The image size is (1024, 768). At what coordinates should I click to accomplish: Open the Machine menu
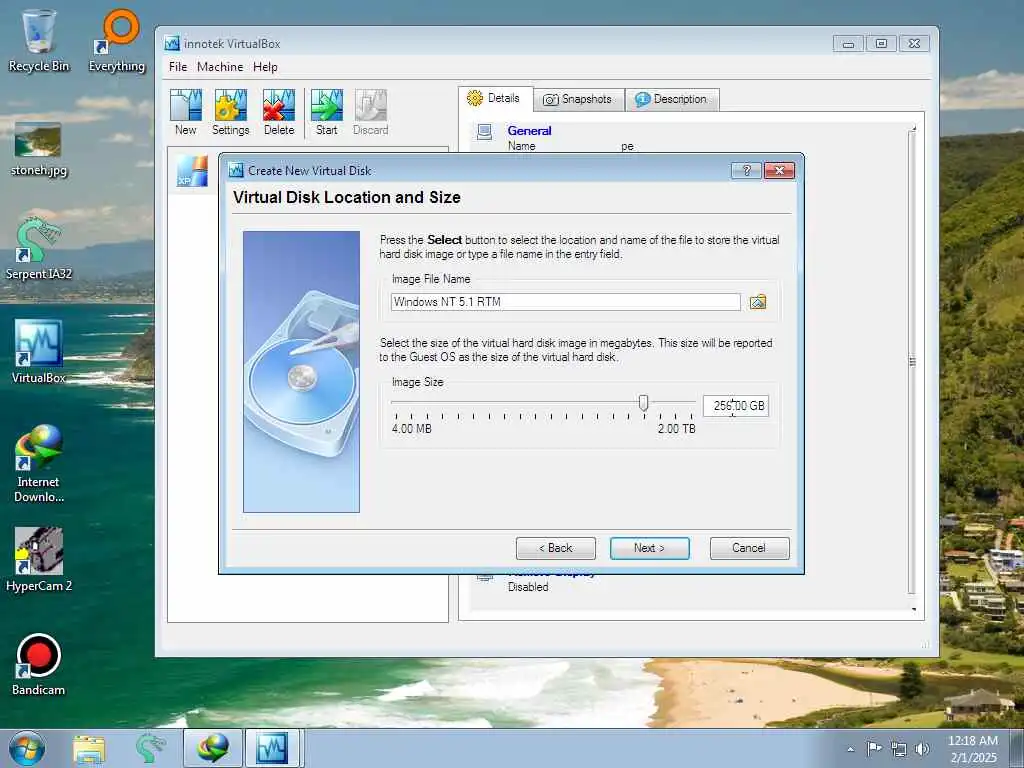pyautogui.click(x=220, y=67)
